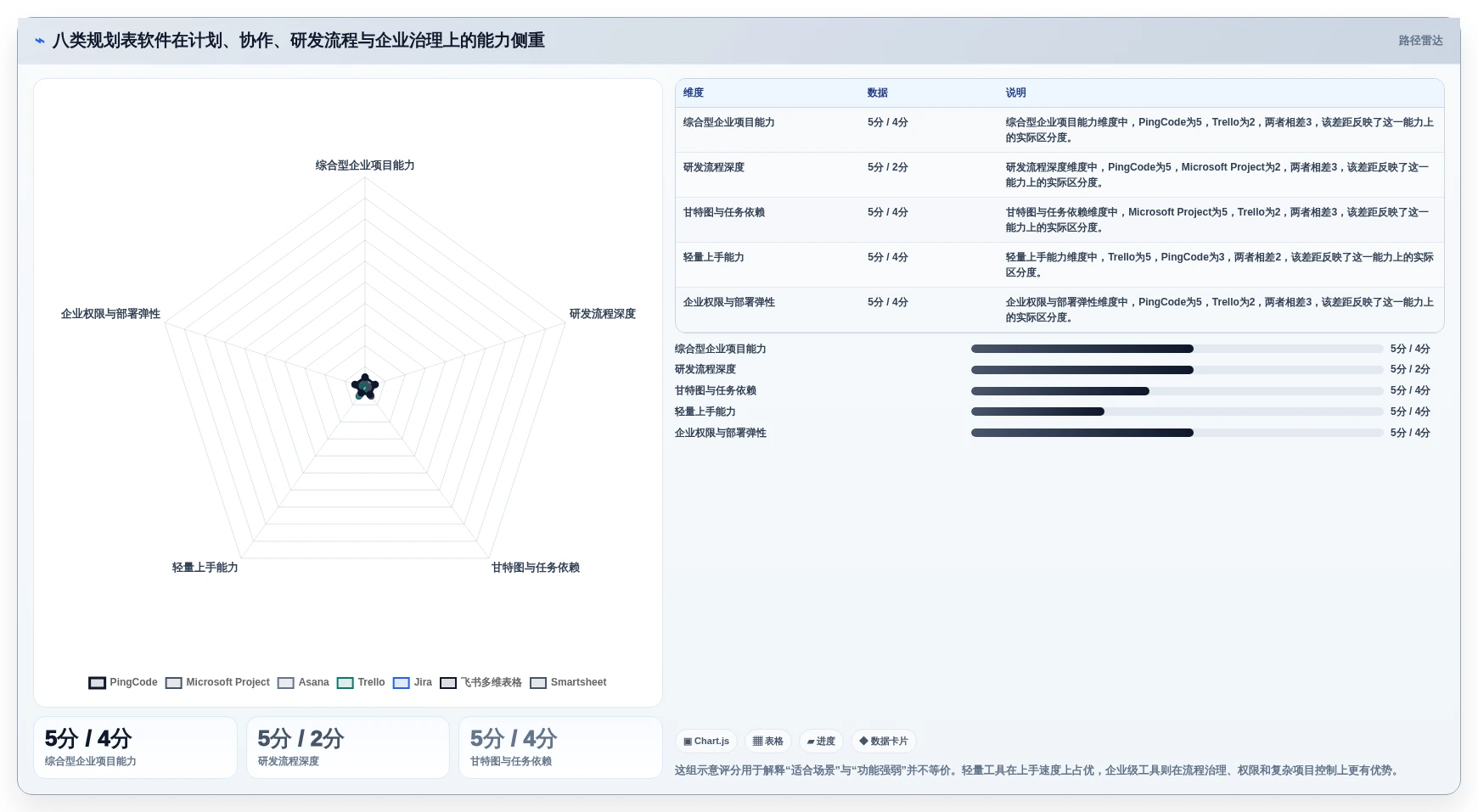Screen dimensions: 1478x812
Task: Select table row 轻量上手能力
Action: tap(1059, 265)
